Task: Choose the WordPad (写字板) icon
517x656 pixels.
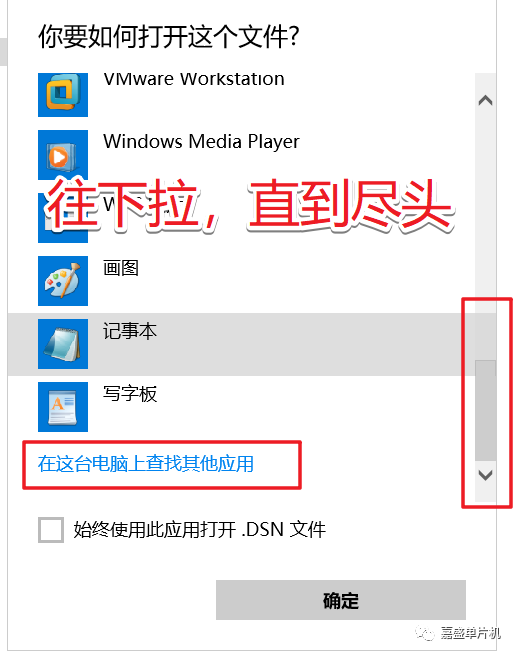Action: click(63, 407)
